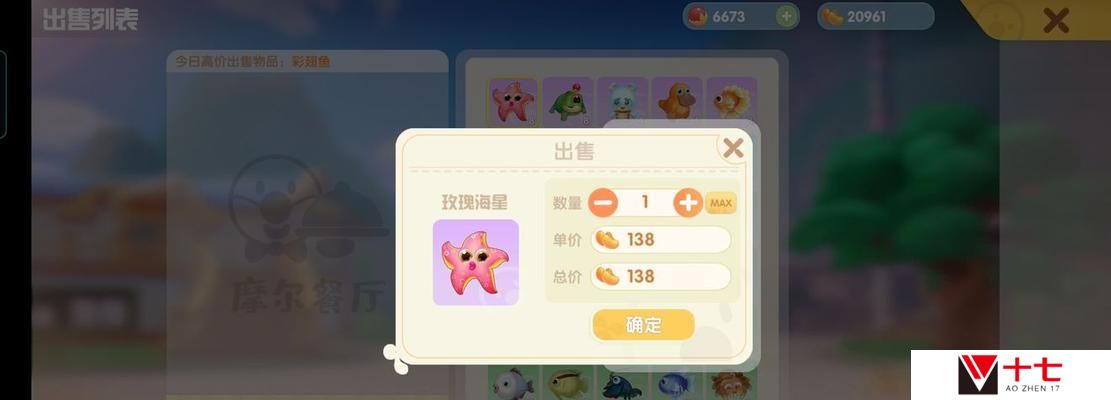Select the white pufferfish in the bottom row
The width and height of the screenshot is (1111, 400).
[x=514, y=384]
